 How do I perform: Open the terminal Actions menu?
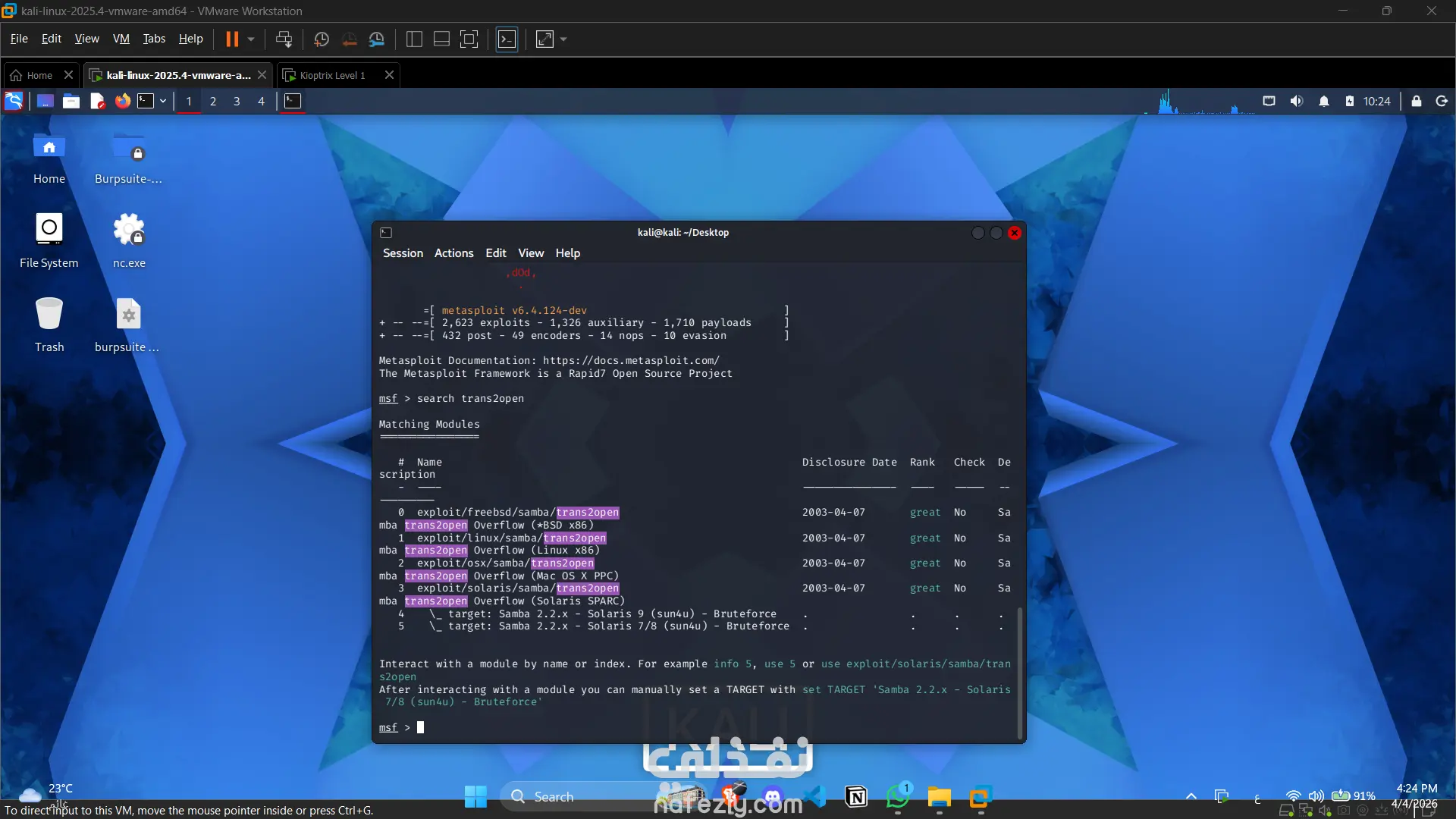453,253
